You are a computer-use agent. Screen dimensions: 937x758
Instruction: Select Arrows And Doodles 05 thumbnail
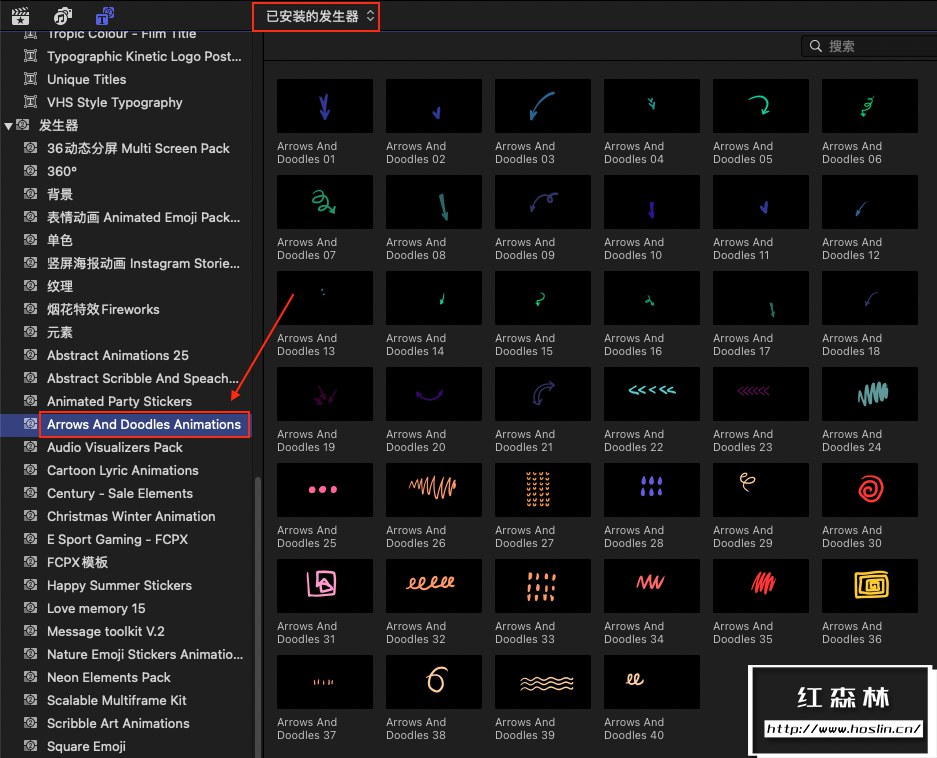[761, 106]
